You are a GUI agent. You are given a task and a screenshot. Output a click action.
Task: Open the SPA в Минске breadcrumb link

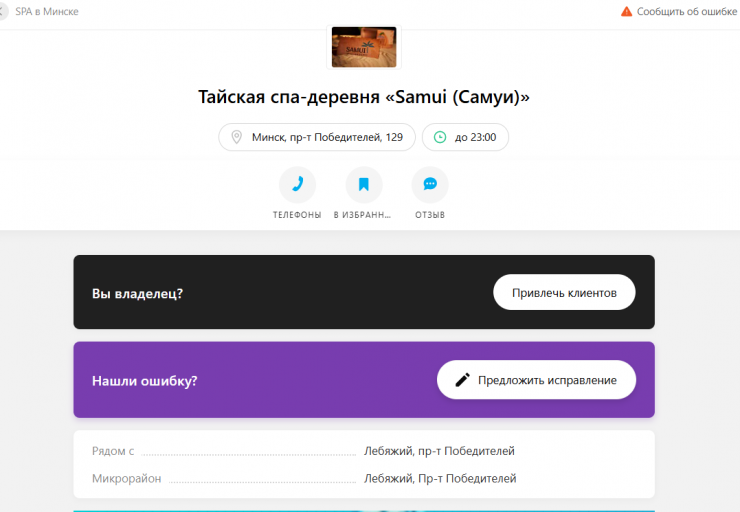(x=47, y=11)
